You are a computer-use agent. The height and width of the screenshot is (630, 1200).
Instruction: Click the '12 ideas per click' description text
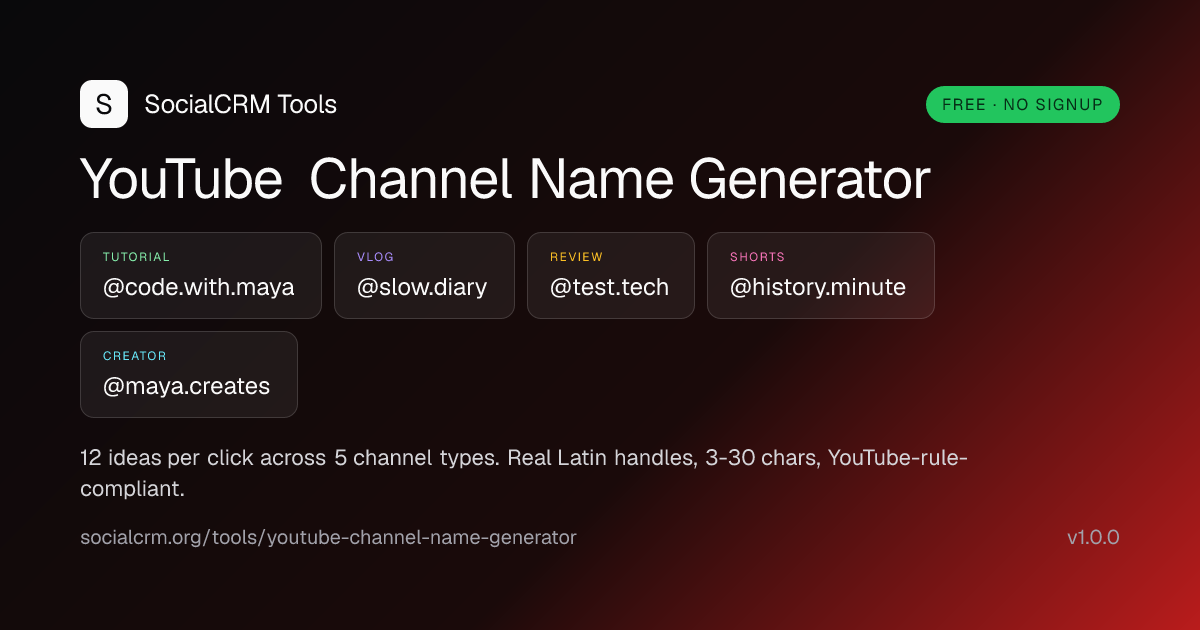coord(524,474)
